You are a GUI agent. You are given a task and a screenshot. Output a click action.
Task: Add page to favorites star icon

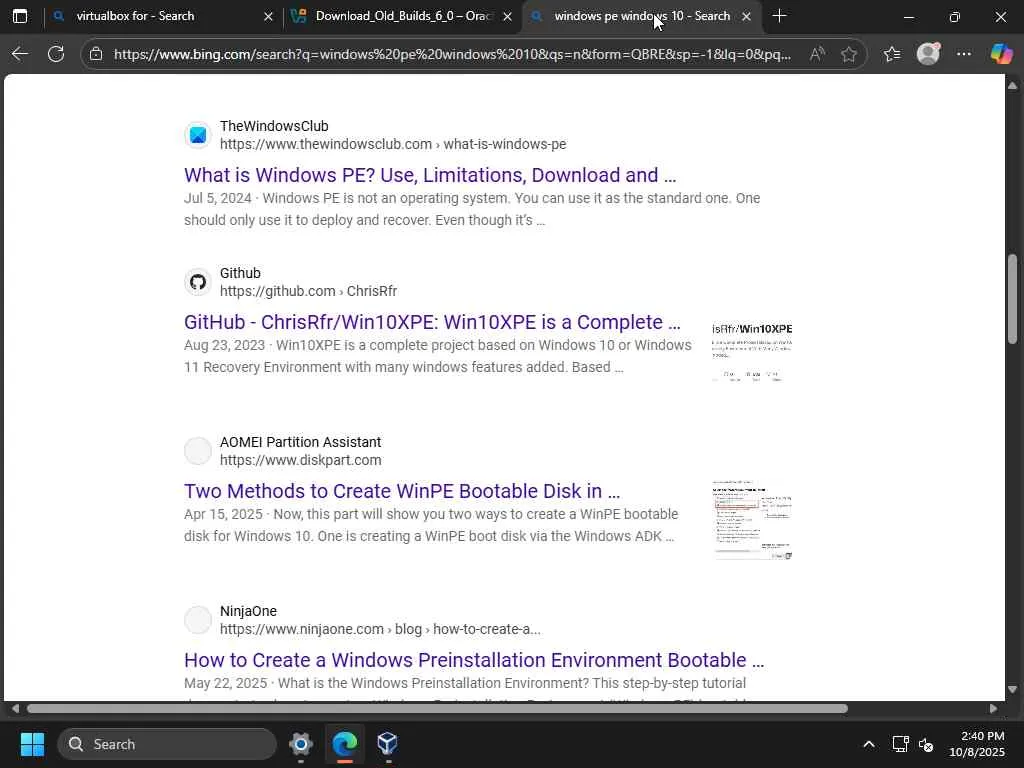pos(848,54)
